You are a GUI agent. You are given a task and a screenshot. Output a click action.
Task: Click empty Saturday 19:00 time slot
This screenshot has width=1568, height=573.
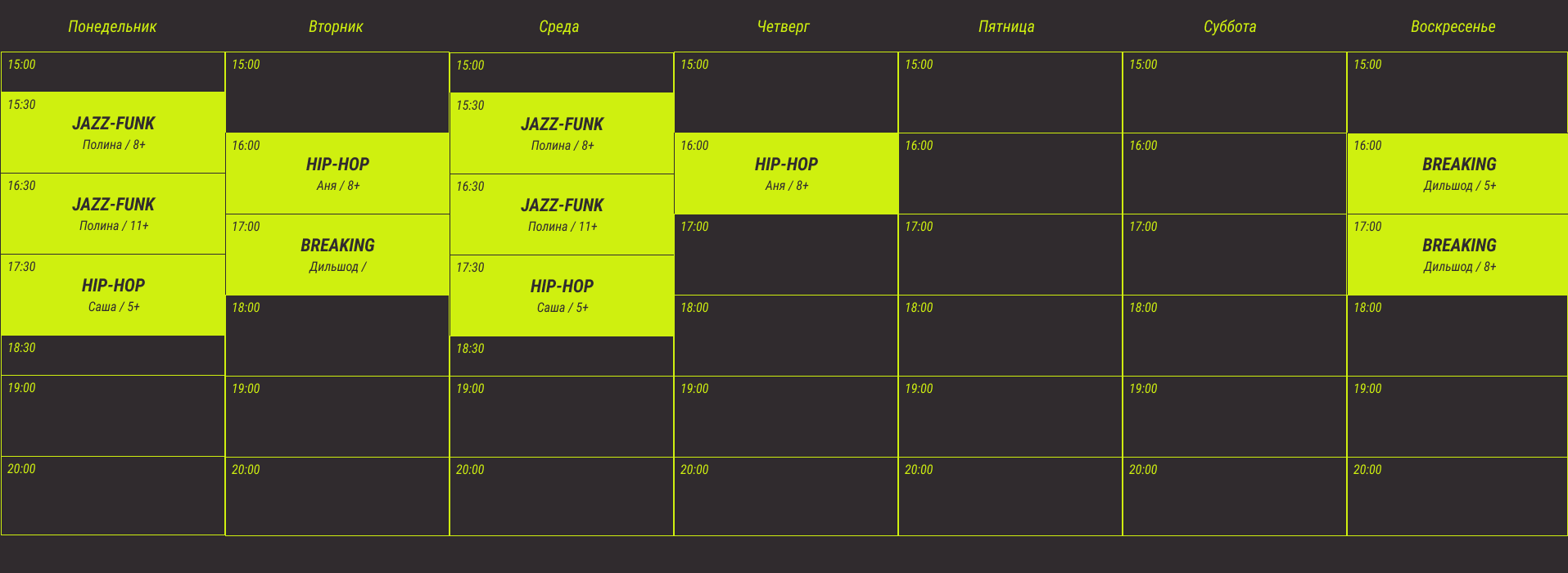click(1235, 417)
